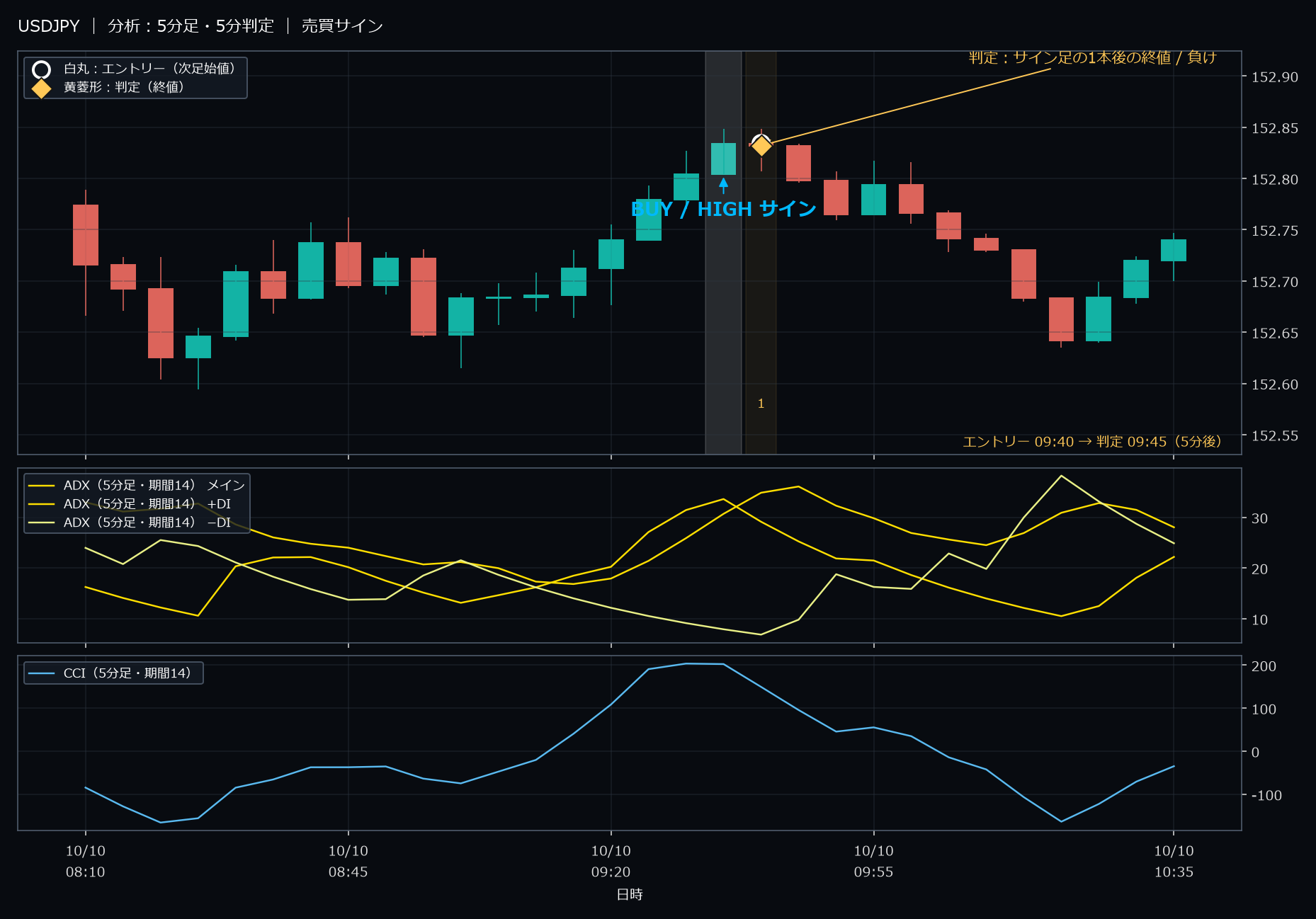Screen dimensions: 1316x919
Task: Click the ADX axis value 10
Action: coord(1259,620)
